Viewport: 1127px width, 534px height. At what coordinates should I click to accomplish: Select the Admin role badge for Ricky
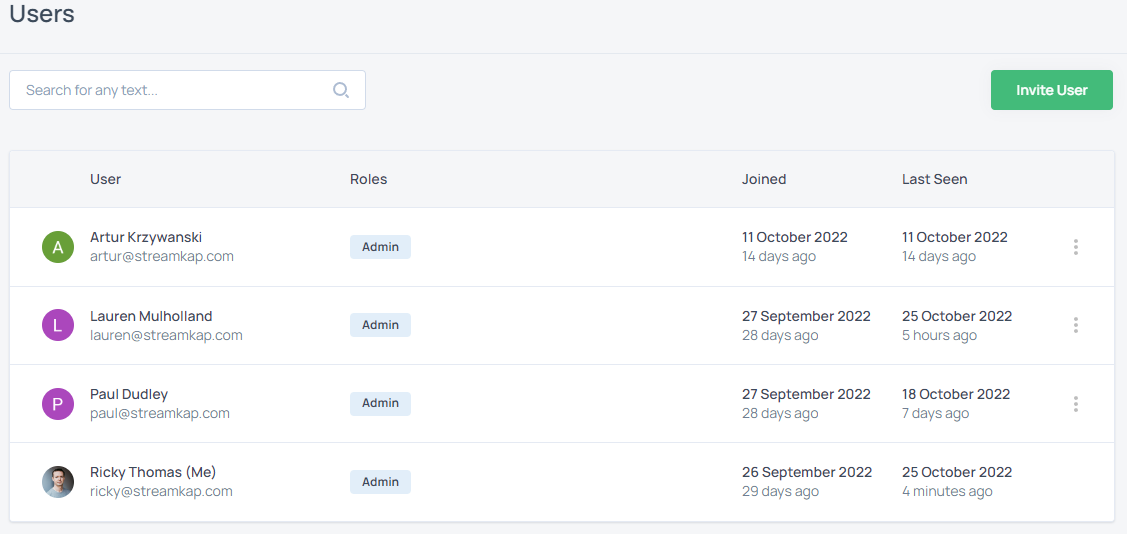coord(380,482)
